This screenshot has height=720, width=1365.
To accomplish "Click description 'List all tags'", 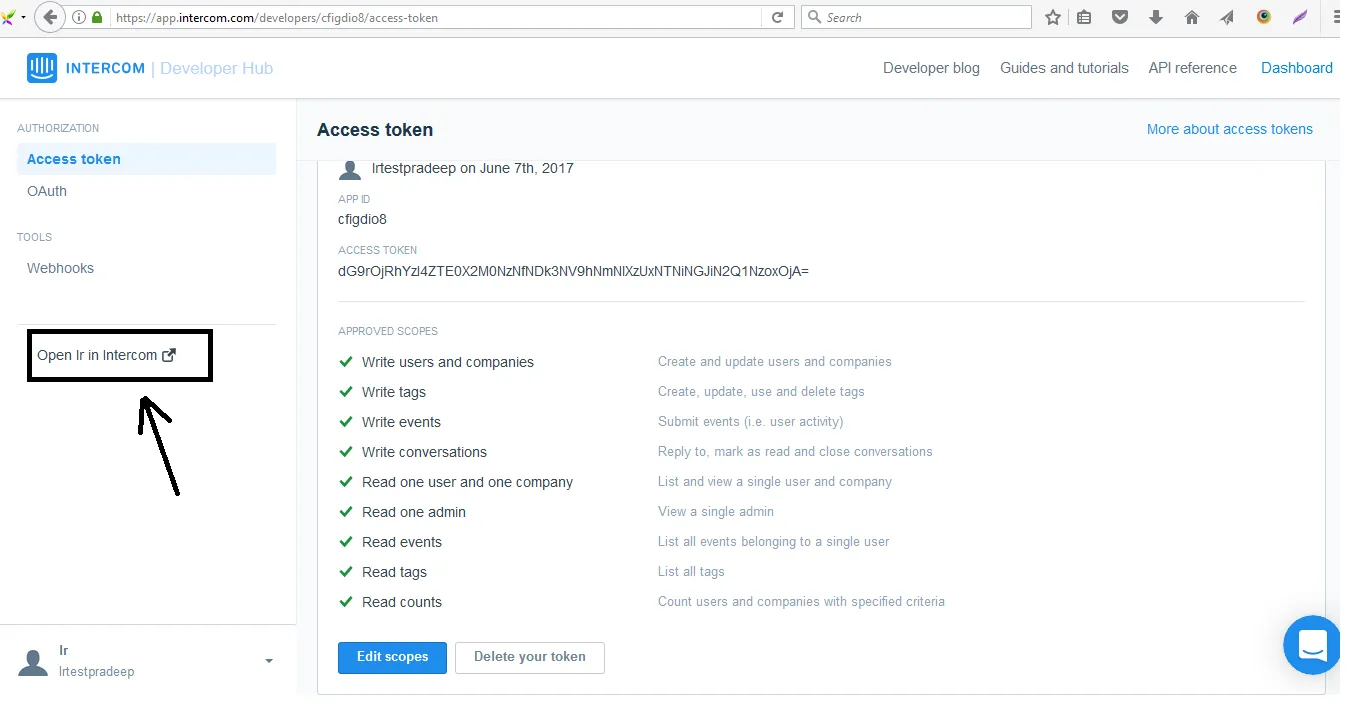I will click(x=691, y=572).
